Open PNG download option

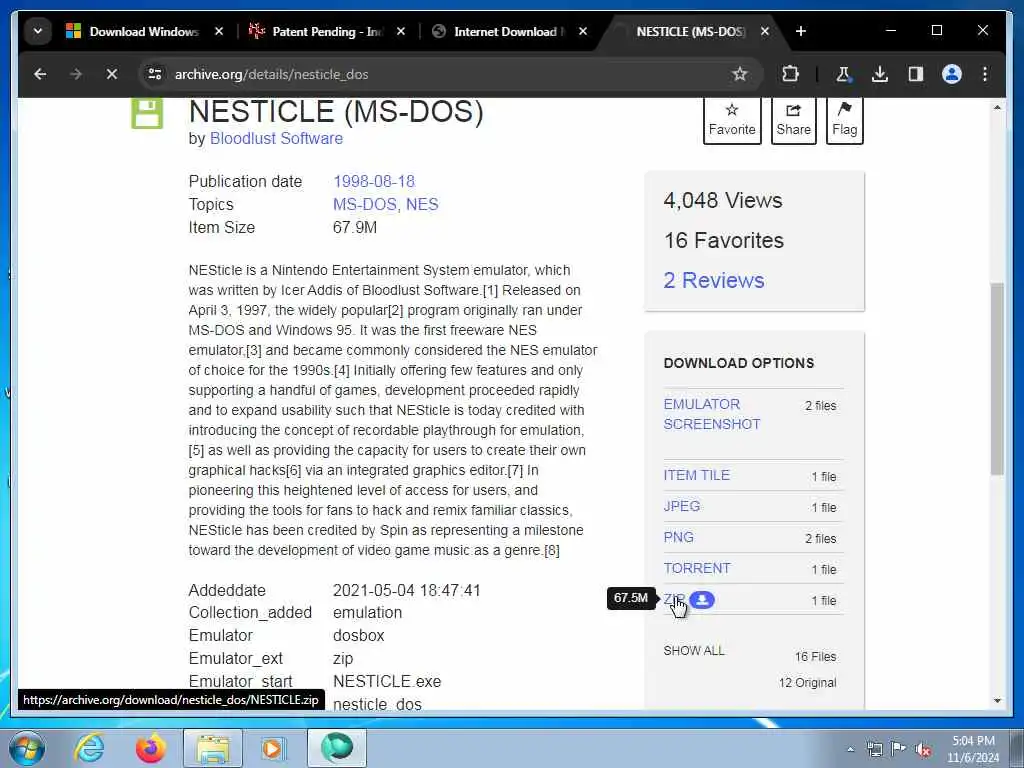pyautogui.click(x=679, y=537)
